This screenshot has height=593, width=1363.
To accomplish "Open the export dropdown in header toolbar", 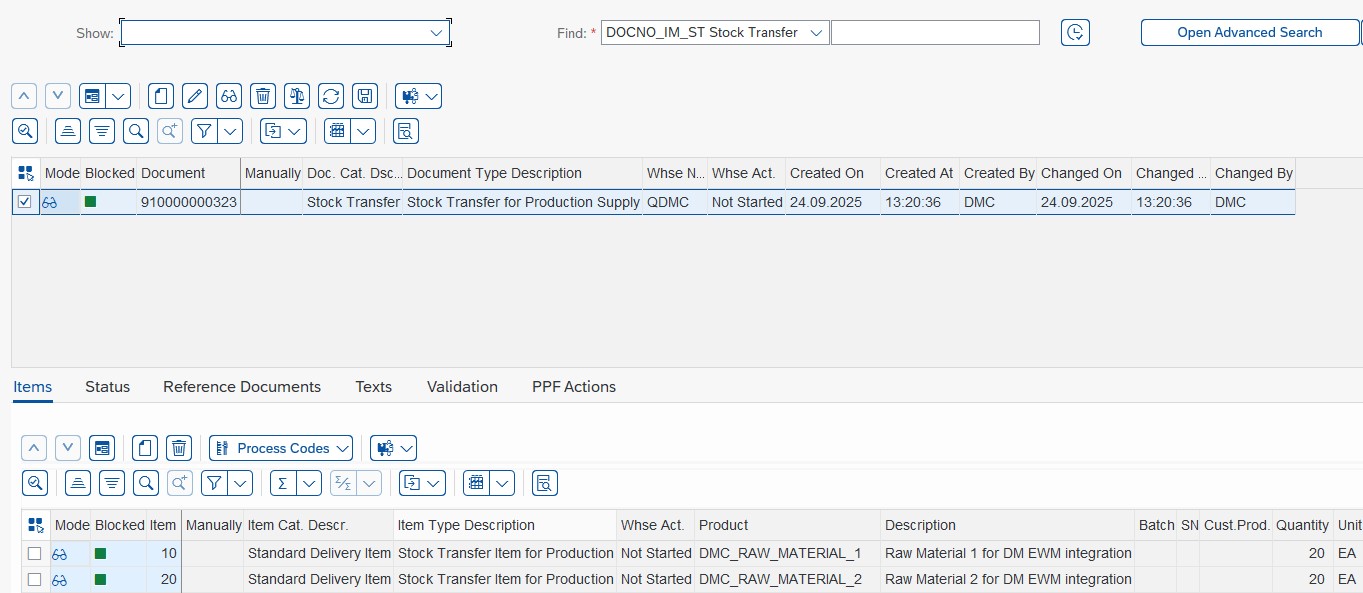I will 283,131.
